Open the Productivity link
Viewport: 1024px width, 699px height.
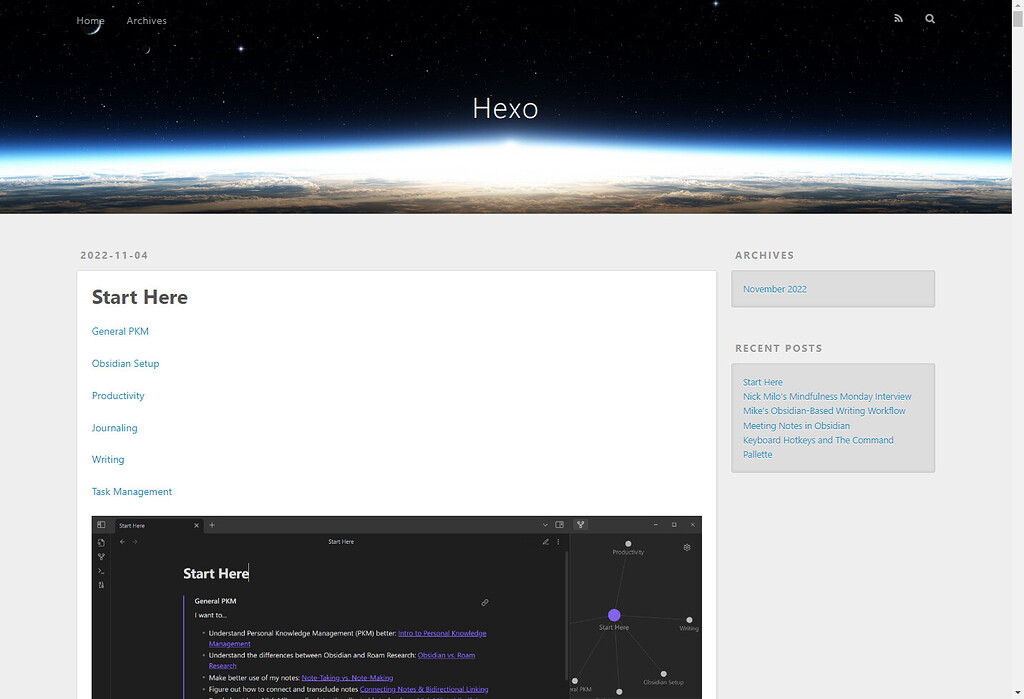point(118,395)
